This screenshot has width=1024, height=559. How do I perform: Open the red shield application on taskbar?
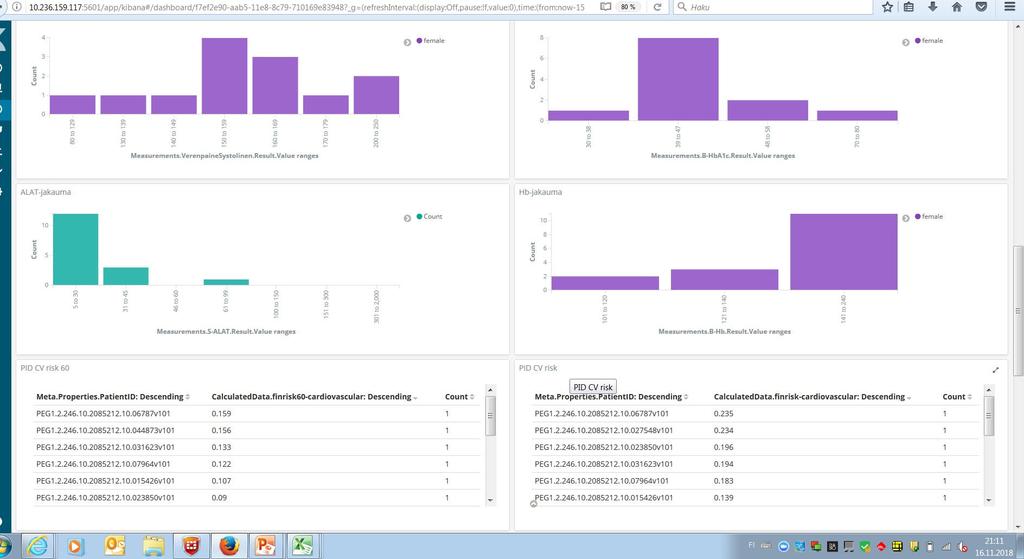pos(191,545)
